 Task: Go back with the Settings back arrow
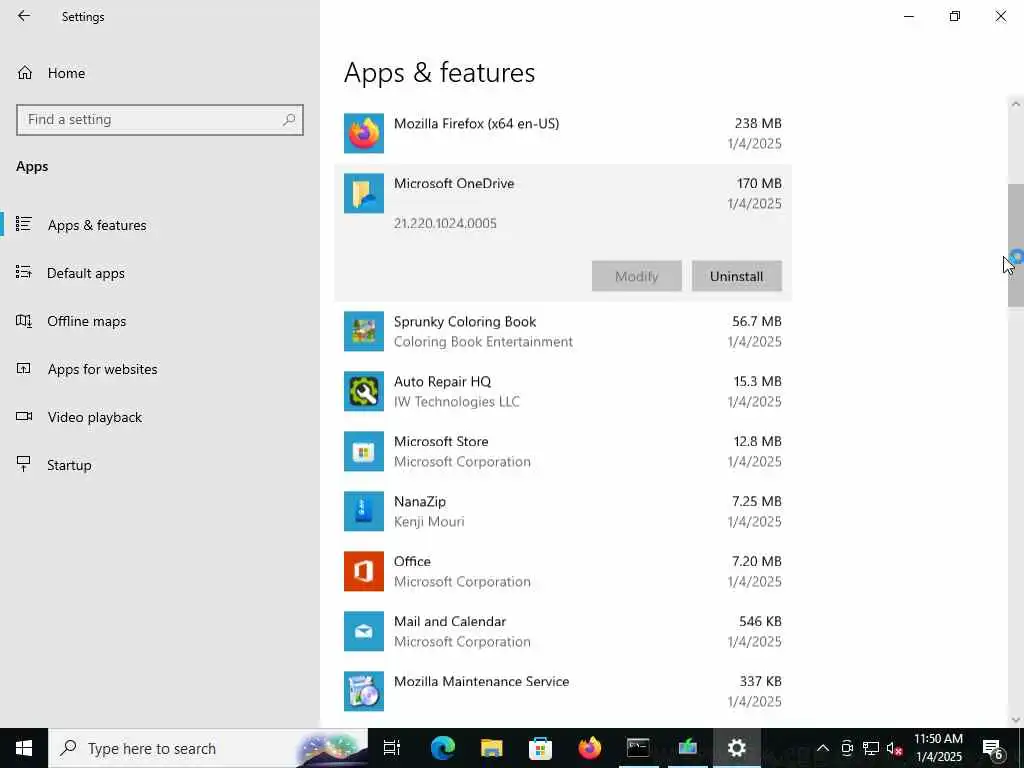point(24,16)
